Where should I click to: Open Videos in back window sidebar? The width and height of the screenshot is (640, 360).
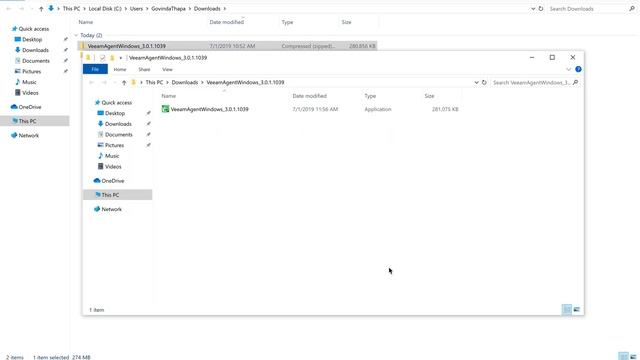[30, 93]
